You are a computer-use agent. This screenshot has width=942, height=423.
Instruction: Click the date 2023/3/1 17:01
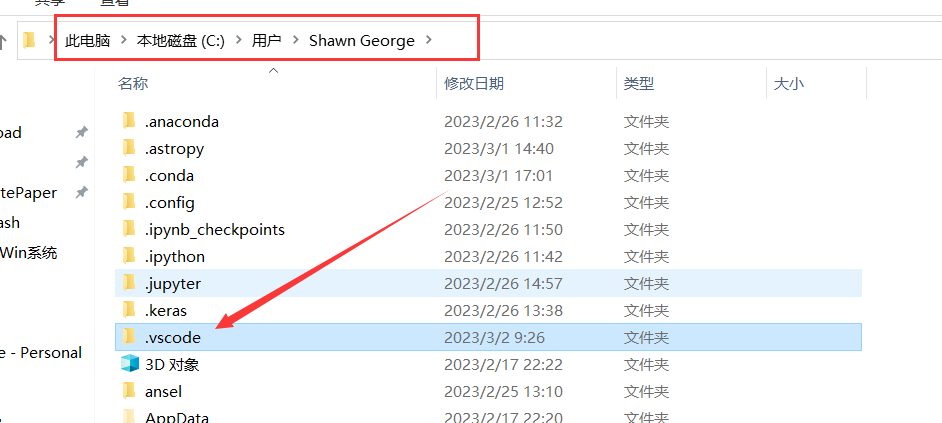pos(498,175)
